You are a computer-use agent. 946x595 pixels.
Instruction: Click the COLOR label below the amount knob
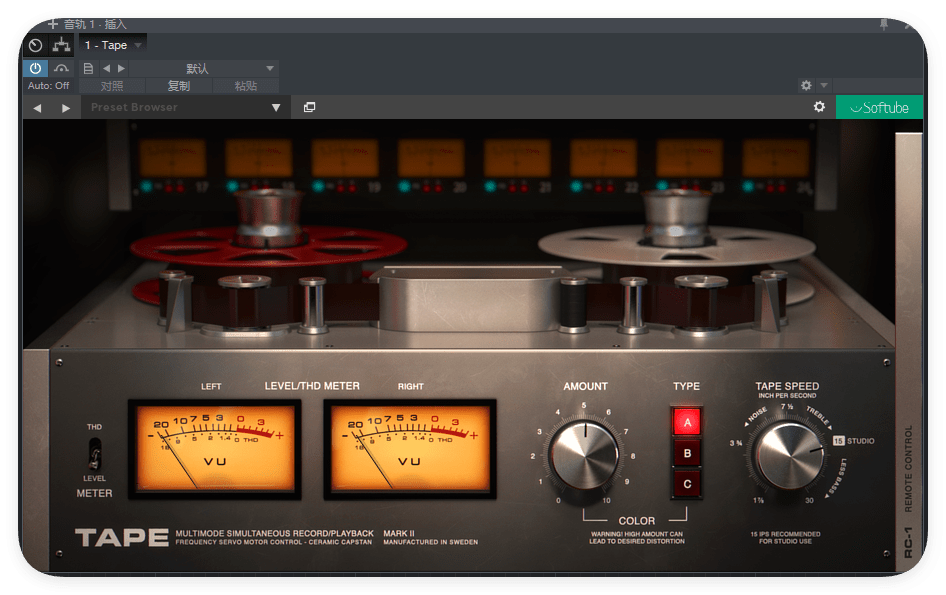pyautogui.click(x=636, y=521)
